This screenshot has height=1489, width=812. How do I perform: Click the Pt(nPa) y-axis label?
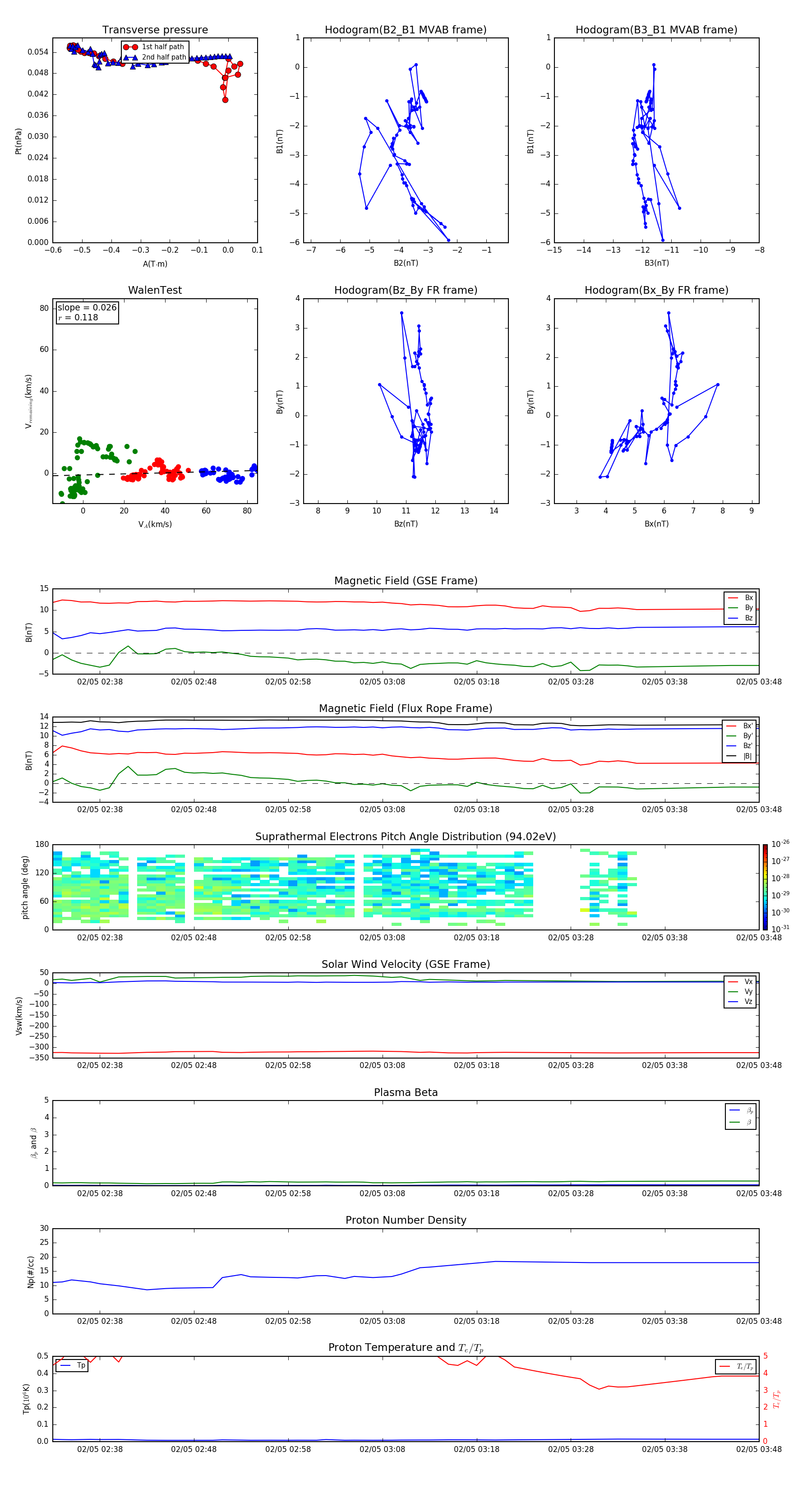tap(18, 141)
